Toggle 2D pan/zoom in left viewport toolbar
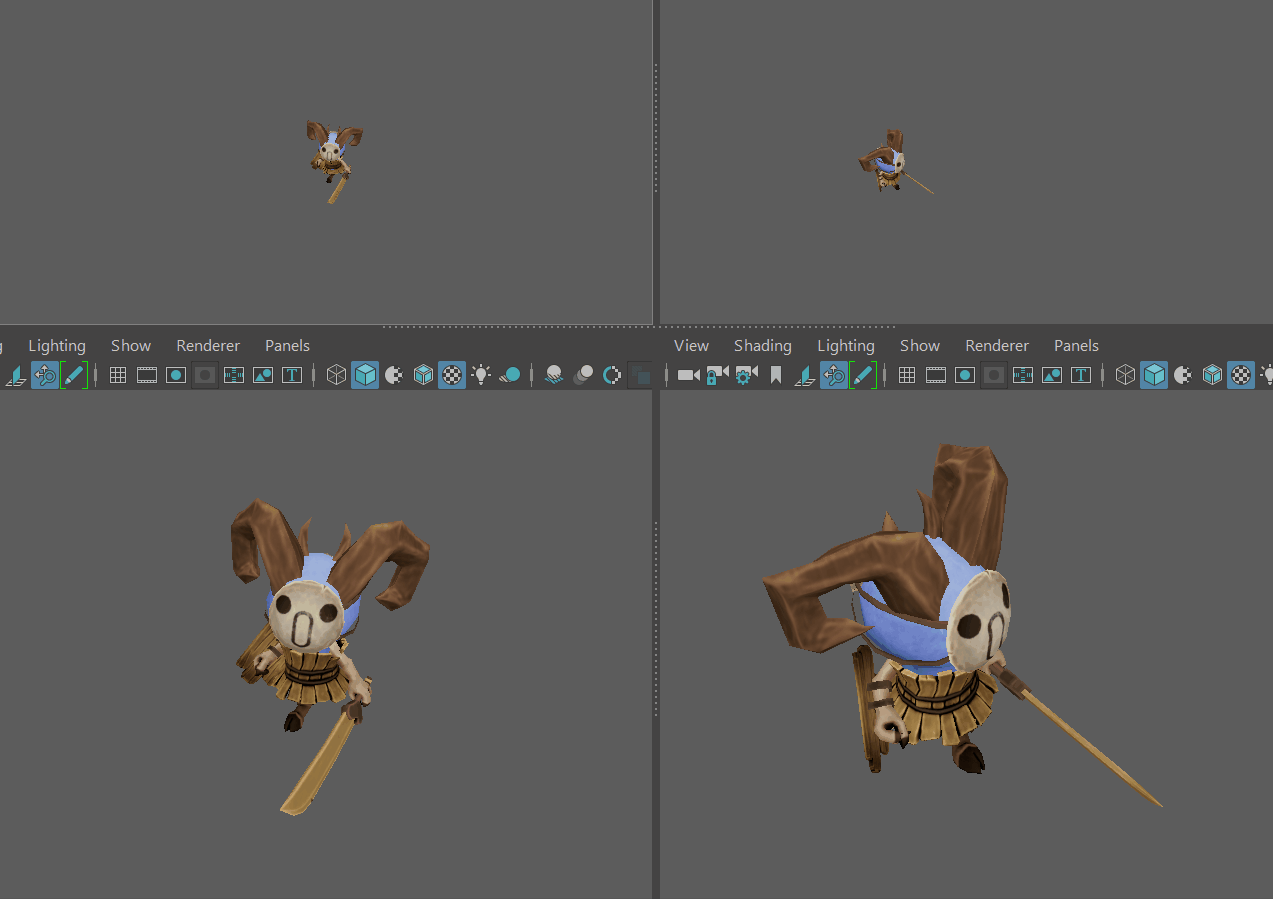Image resolution: width=1273 pixels, height=899 pixels. (x=45, y=376)
